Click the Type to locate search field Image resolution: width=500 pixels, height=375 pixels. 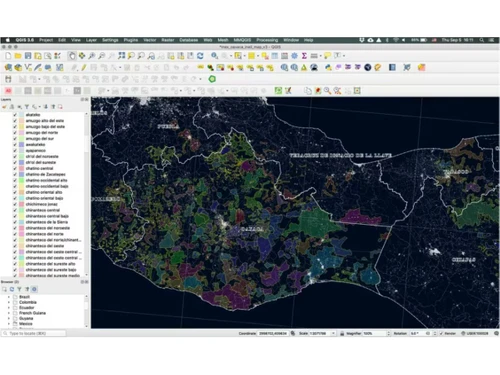[34, 333]
